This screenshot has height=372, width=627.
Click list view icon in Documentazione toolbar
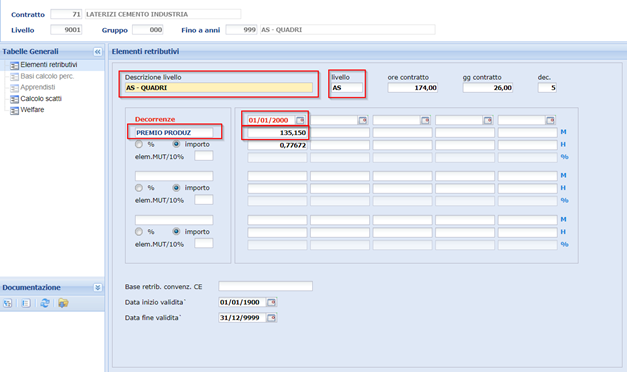(26, 303)
